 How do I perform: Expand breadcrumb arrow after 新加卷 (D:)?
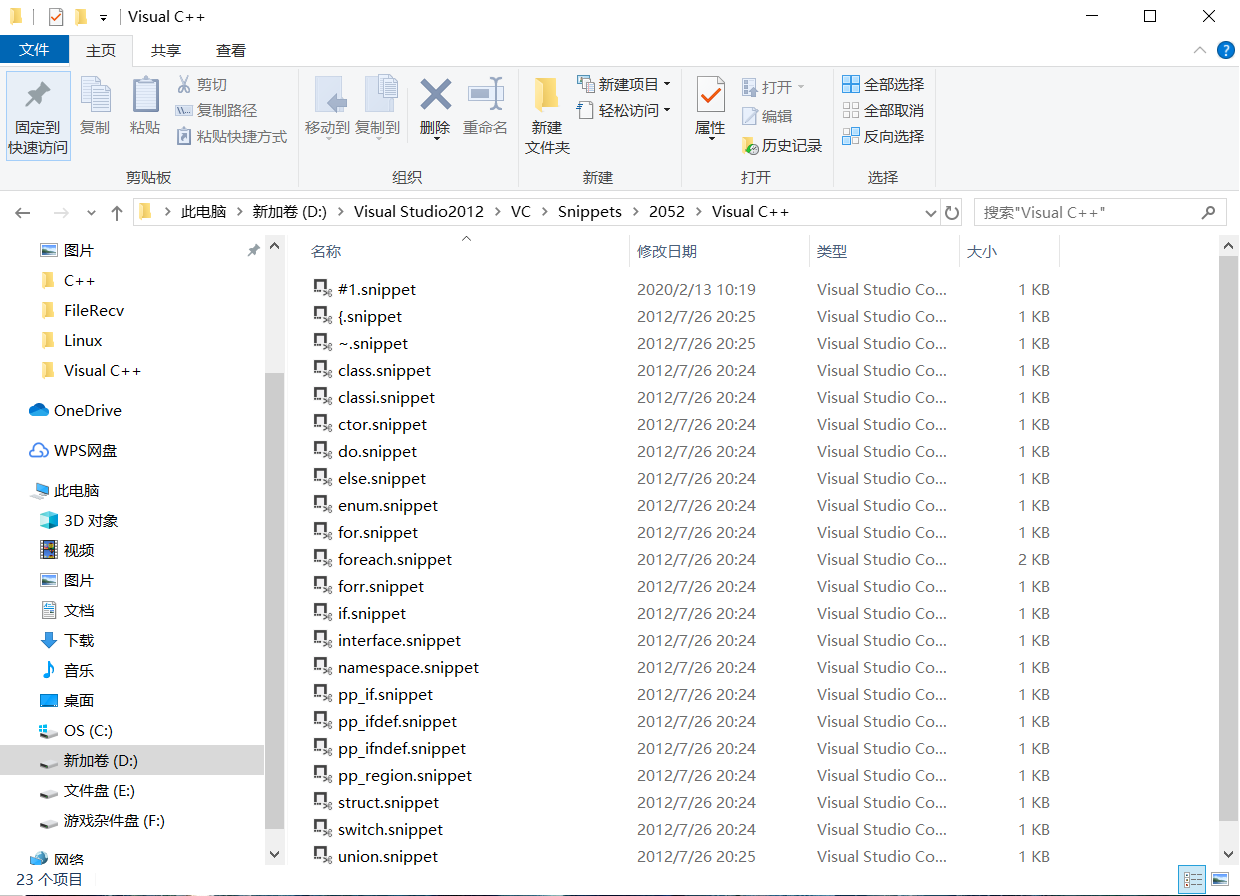point(341,213)
